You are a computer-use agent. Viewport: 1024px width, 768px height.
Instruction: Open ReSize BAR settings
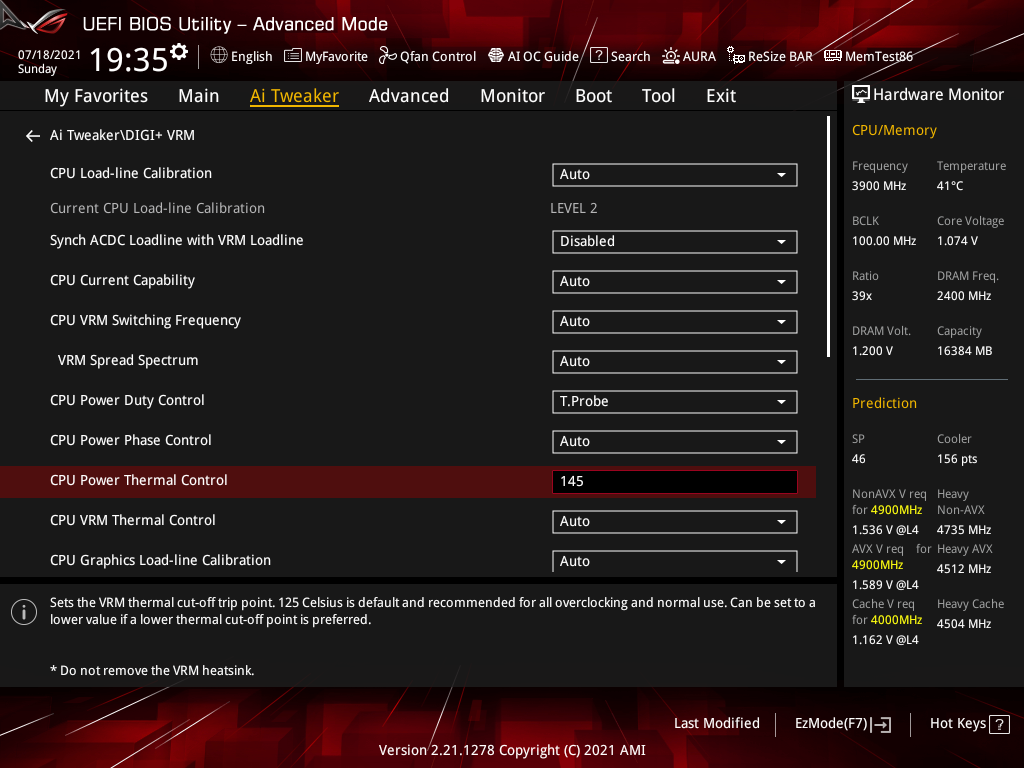coord(770,56)
